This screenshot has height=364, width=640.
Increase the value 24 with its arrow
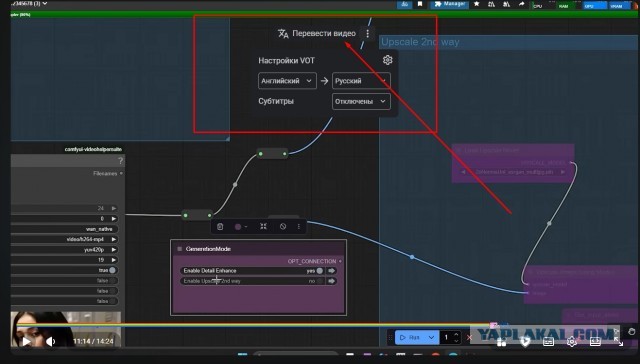[x=114, y=208]
